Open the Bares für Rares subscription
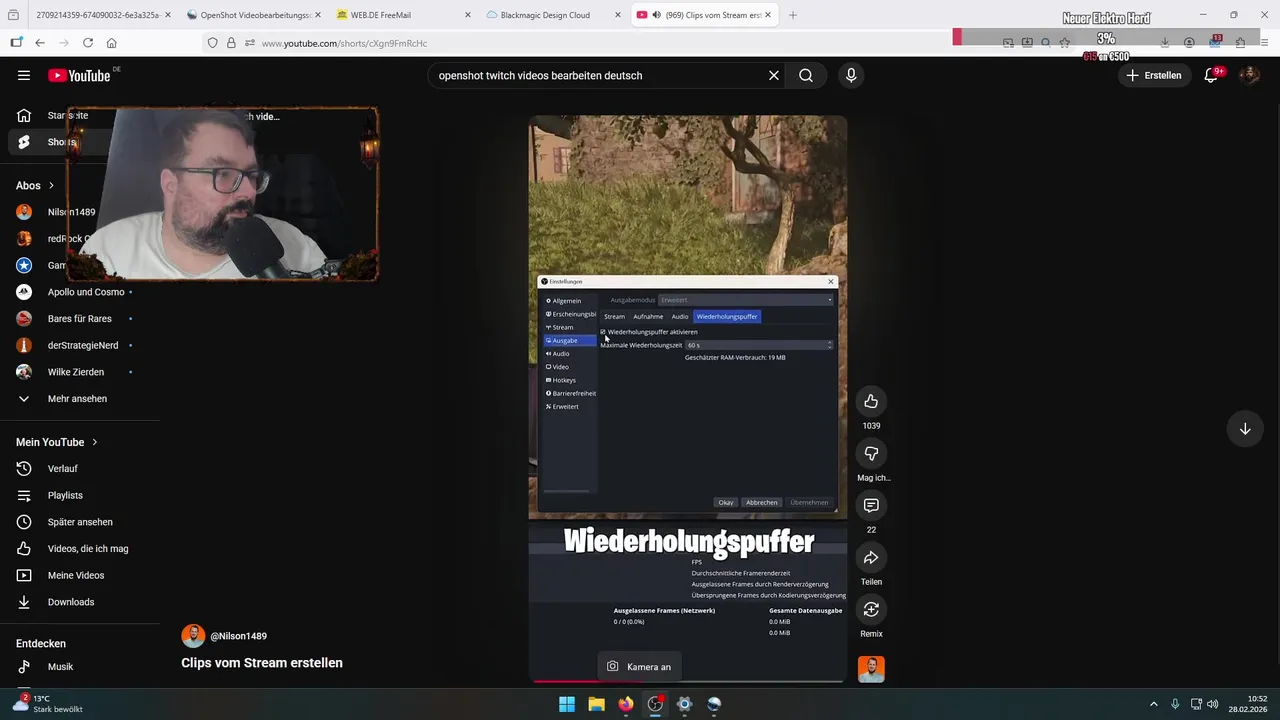Viewport: 1280px width, 720px height. coord(80,318)
